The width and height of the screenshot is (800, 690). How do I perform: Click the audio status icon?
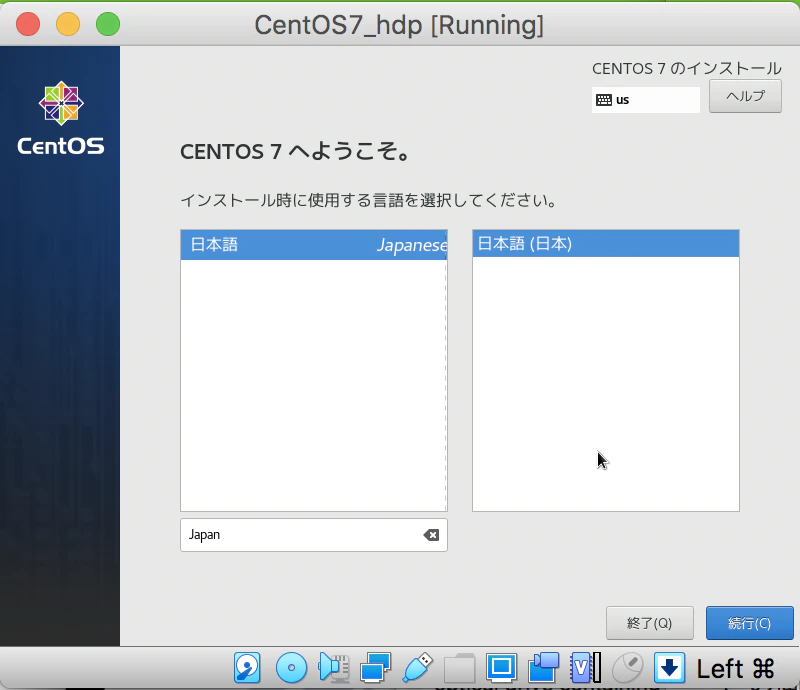333,668
